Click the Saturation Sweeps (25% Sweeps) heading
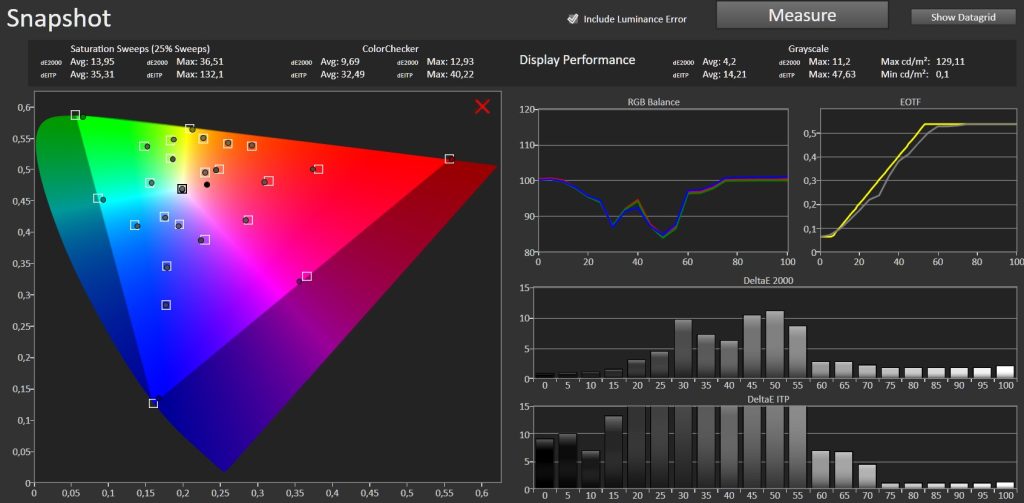The width and height of the screenshot is (1024, 503). point(140,49)
